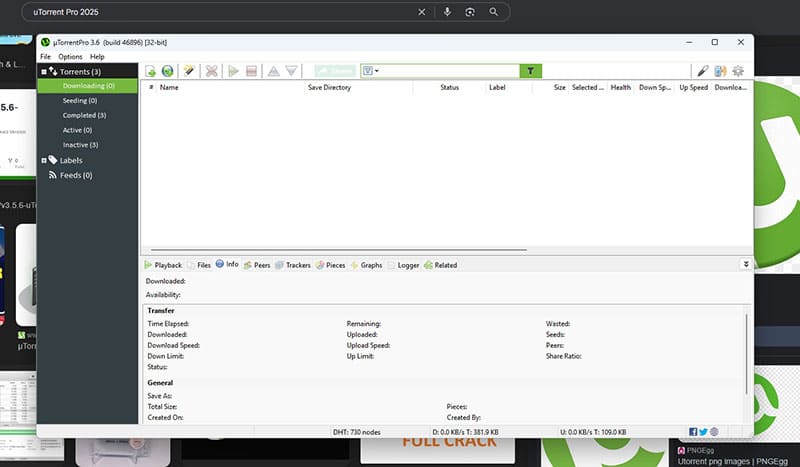Select the Active (0) category
The width and height of the screenshot is (800, 467).
pos(77,130)
